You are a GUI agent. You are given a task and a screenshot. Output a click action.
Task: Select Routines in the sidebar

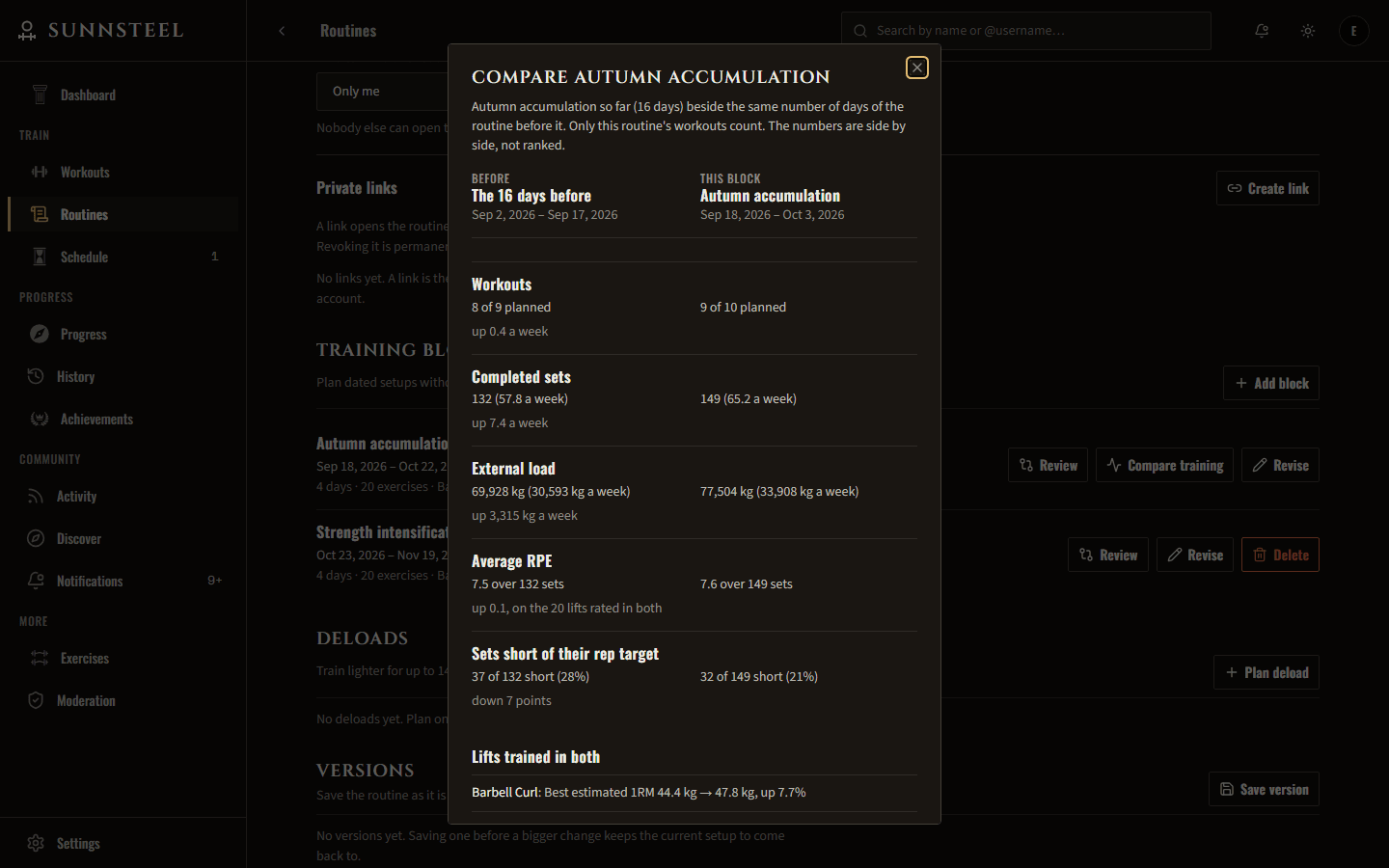(123, 214)
